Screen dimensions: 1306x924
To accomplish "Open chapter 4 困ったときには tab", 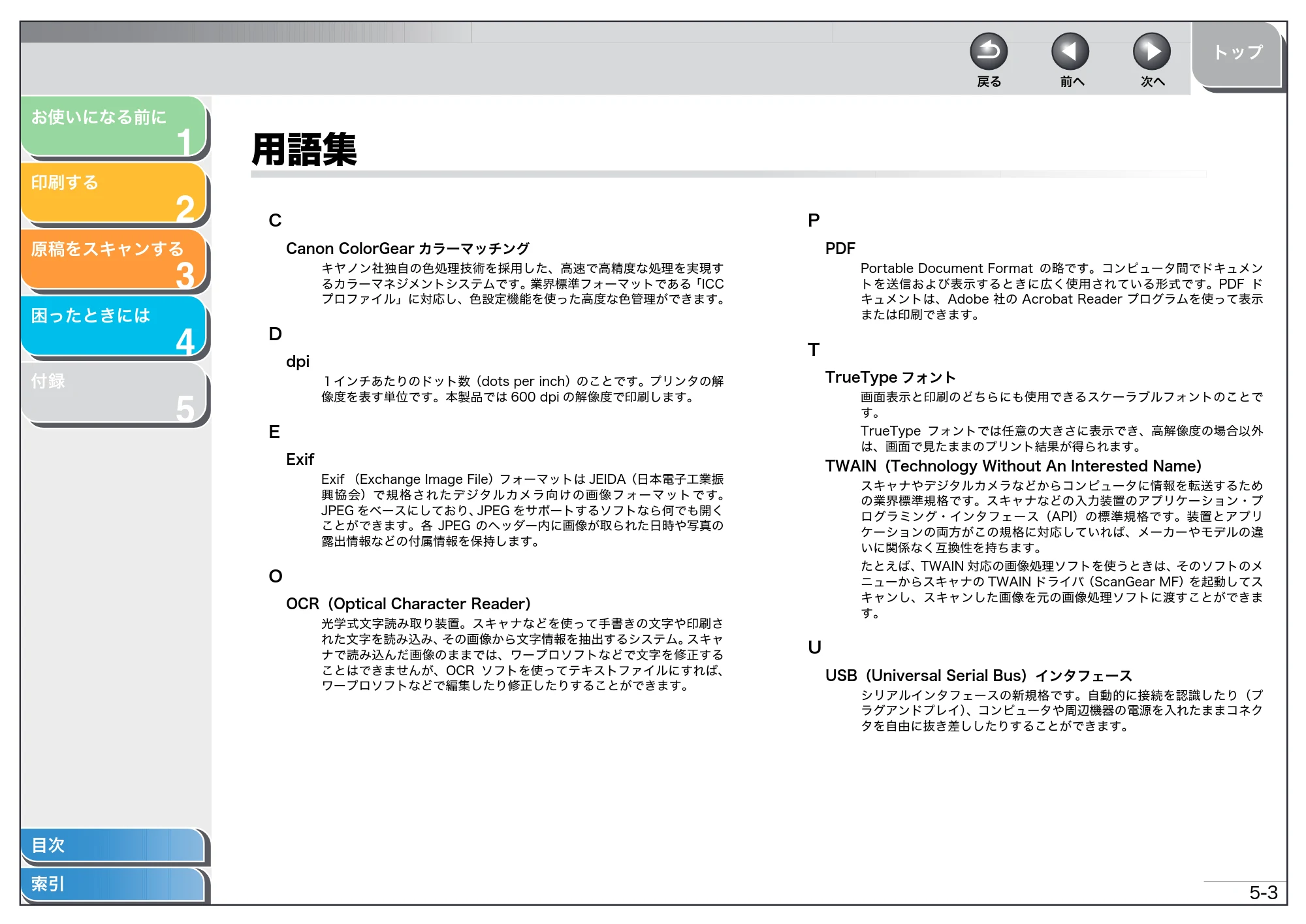I will pyautogui.click(x=114, y=327).
